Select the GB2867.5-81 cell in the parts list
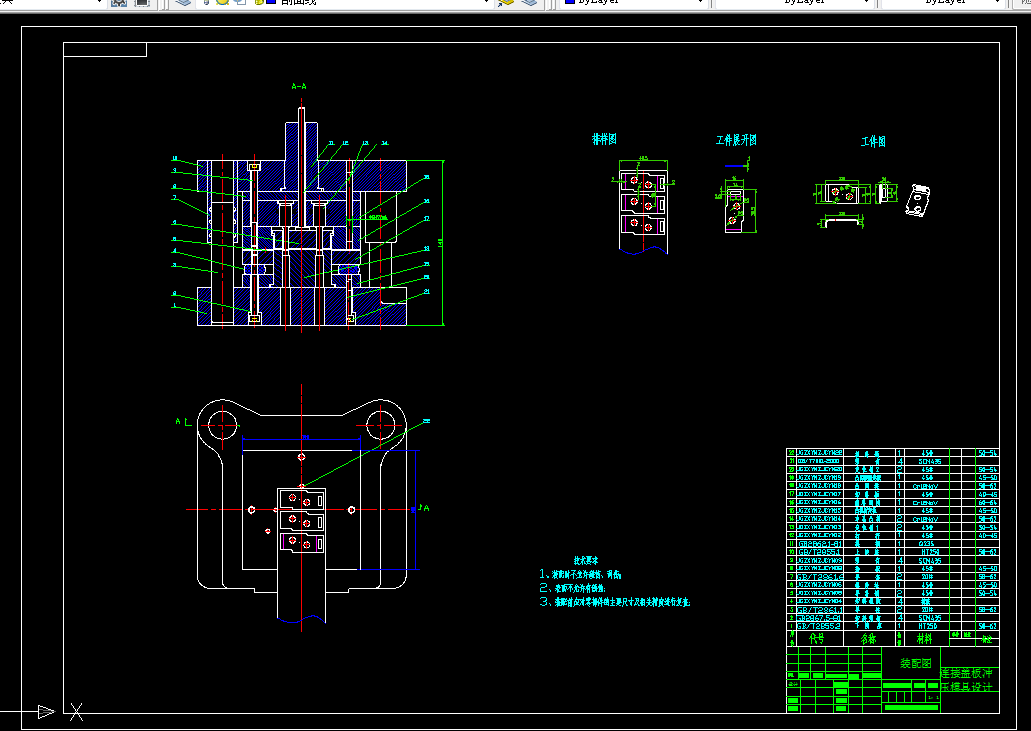This screenshot has height=731, width=1031. [x=819, y=619]
